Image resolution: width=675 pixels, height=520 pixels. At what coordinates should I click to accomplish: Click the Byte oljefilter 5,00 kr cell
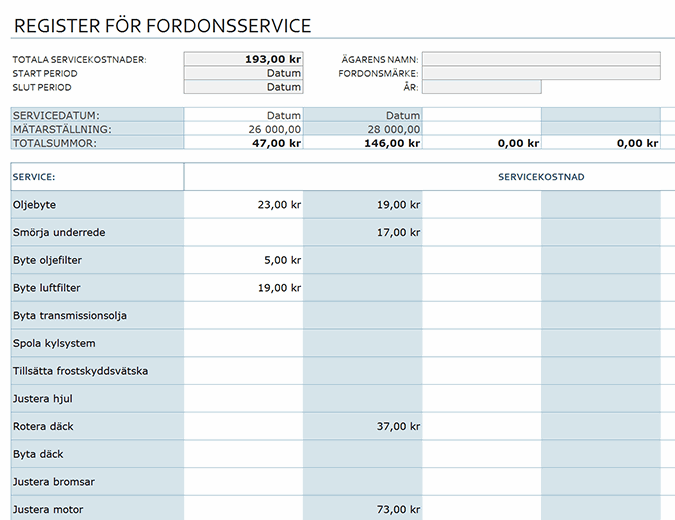tap(243, 260)
